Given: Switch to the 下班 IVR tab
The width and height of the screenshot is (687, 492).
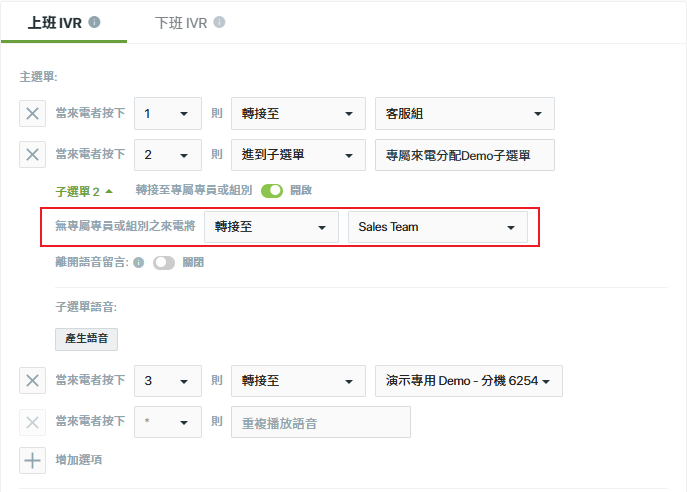Looking at the screenshot, I should 181,23.
